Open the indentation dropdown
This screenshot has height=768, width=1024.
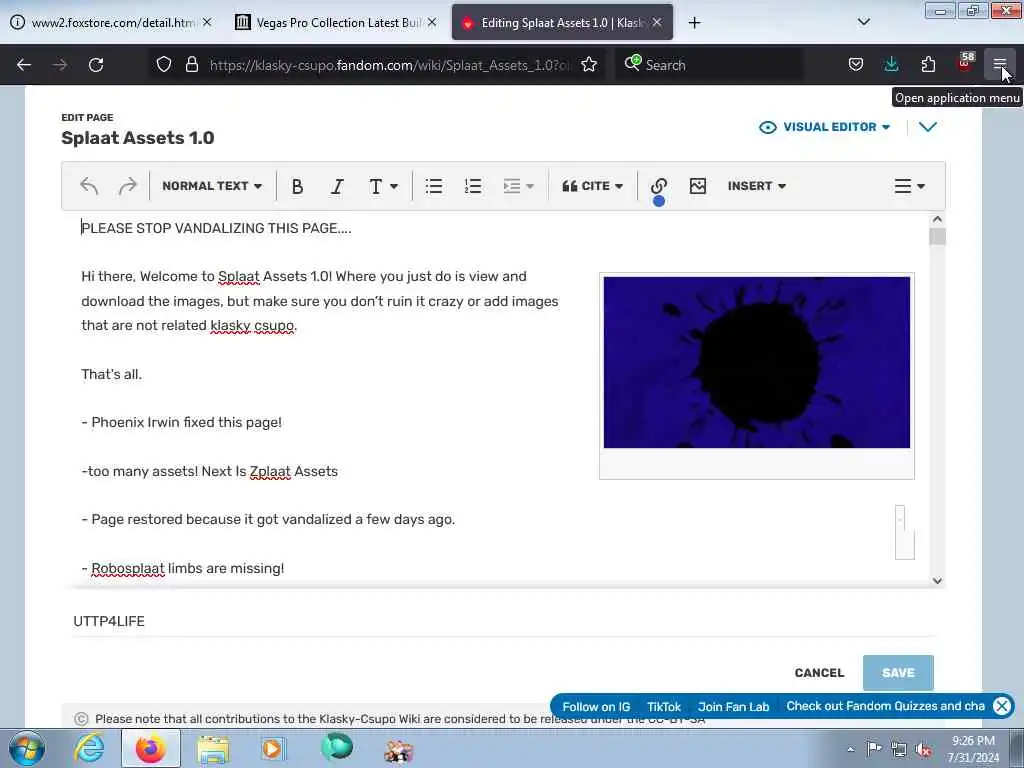[519, 186]
